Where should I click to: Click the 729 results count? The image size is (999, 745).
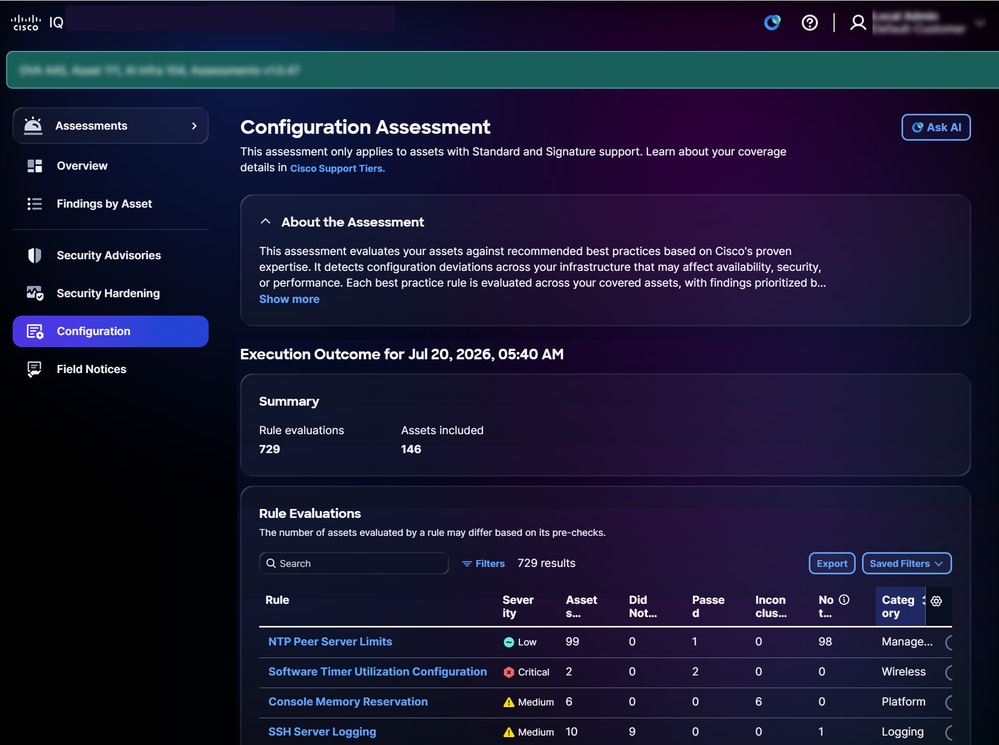546,563
